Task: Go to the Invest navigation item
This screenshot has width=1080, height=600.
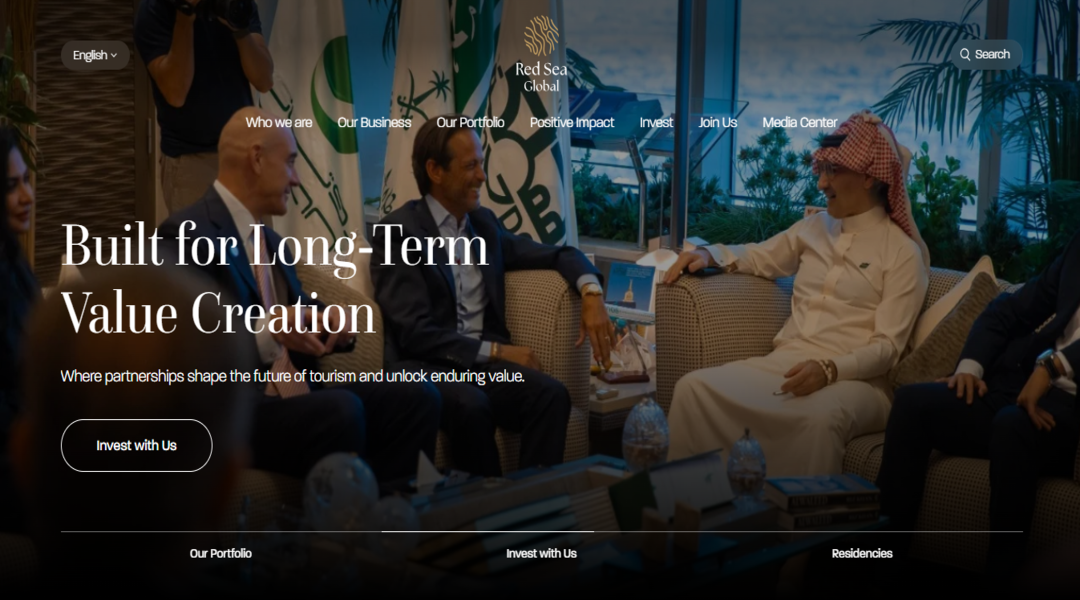Action: [x=656, y=123]
